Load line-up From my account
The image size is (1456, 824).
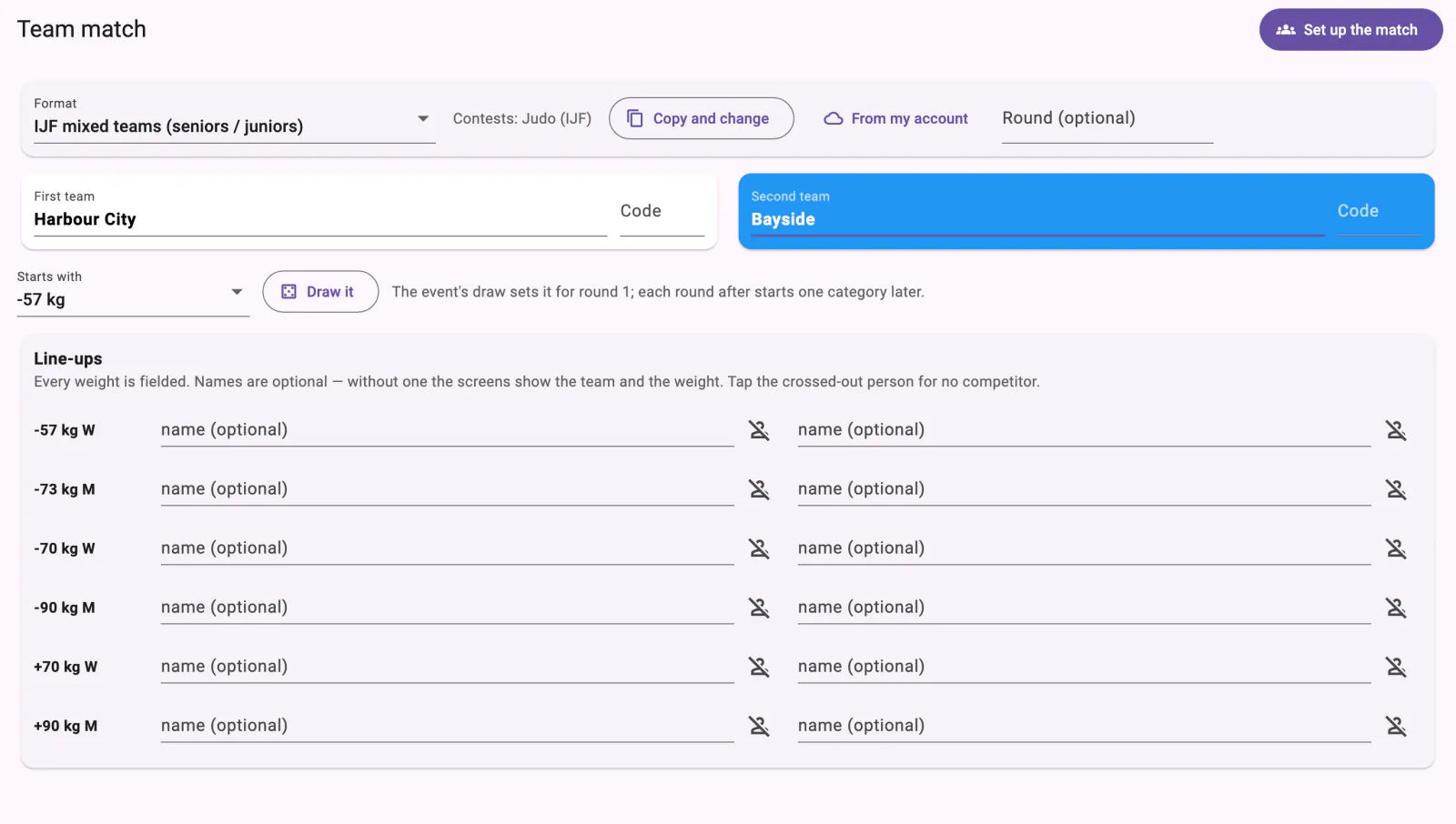(x=896, y=118)
